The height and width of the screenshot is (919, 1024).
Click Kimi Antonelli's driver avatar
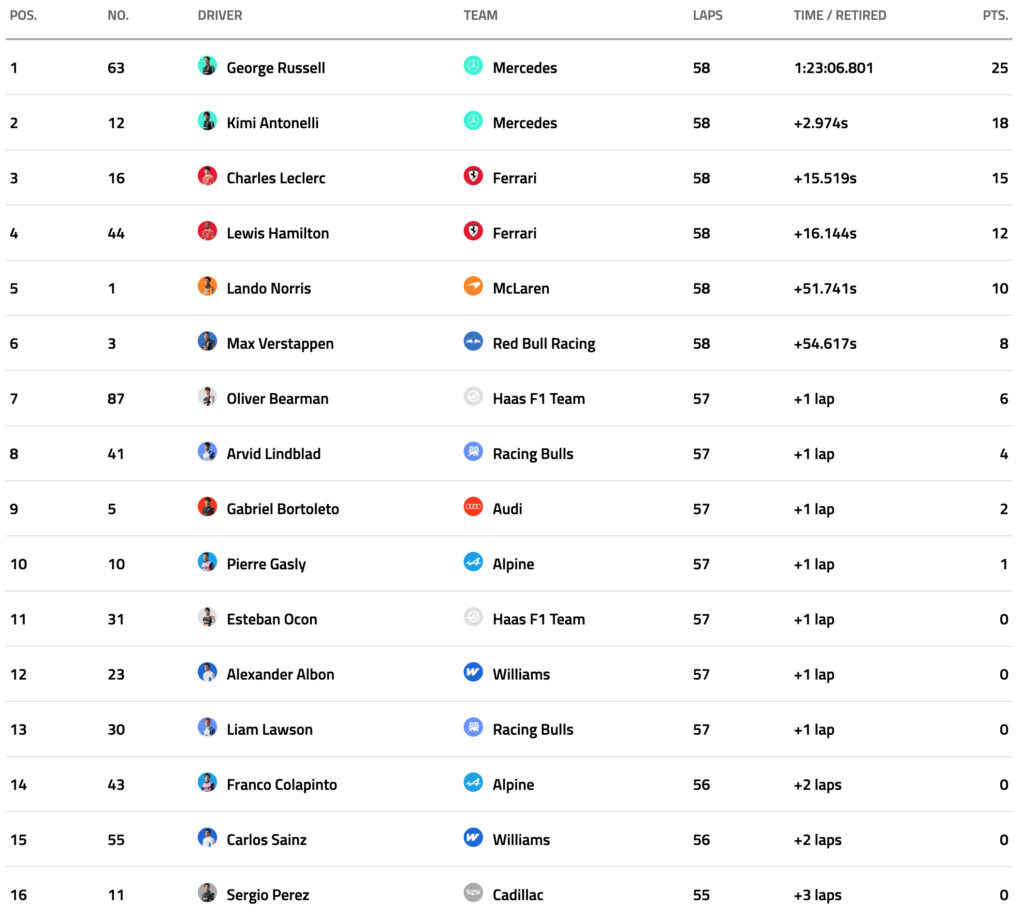[207, 122]
